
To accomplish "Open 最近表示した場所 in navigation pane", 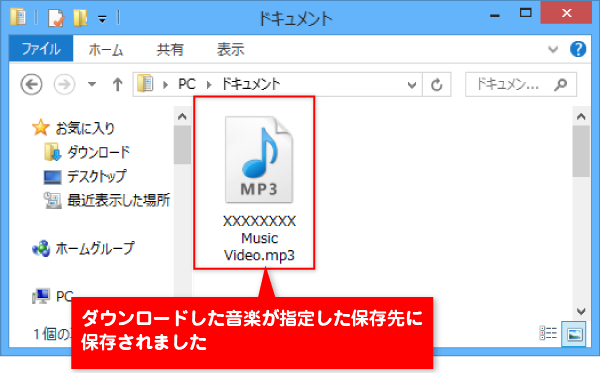I will [x=119, y=200].
